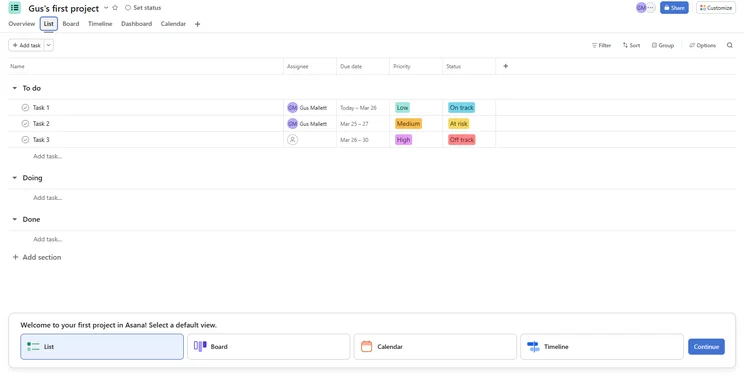
Task: Edit Task 1 due date Today – Mar 26
Action: tap(358, 108)
